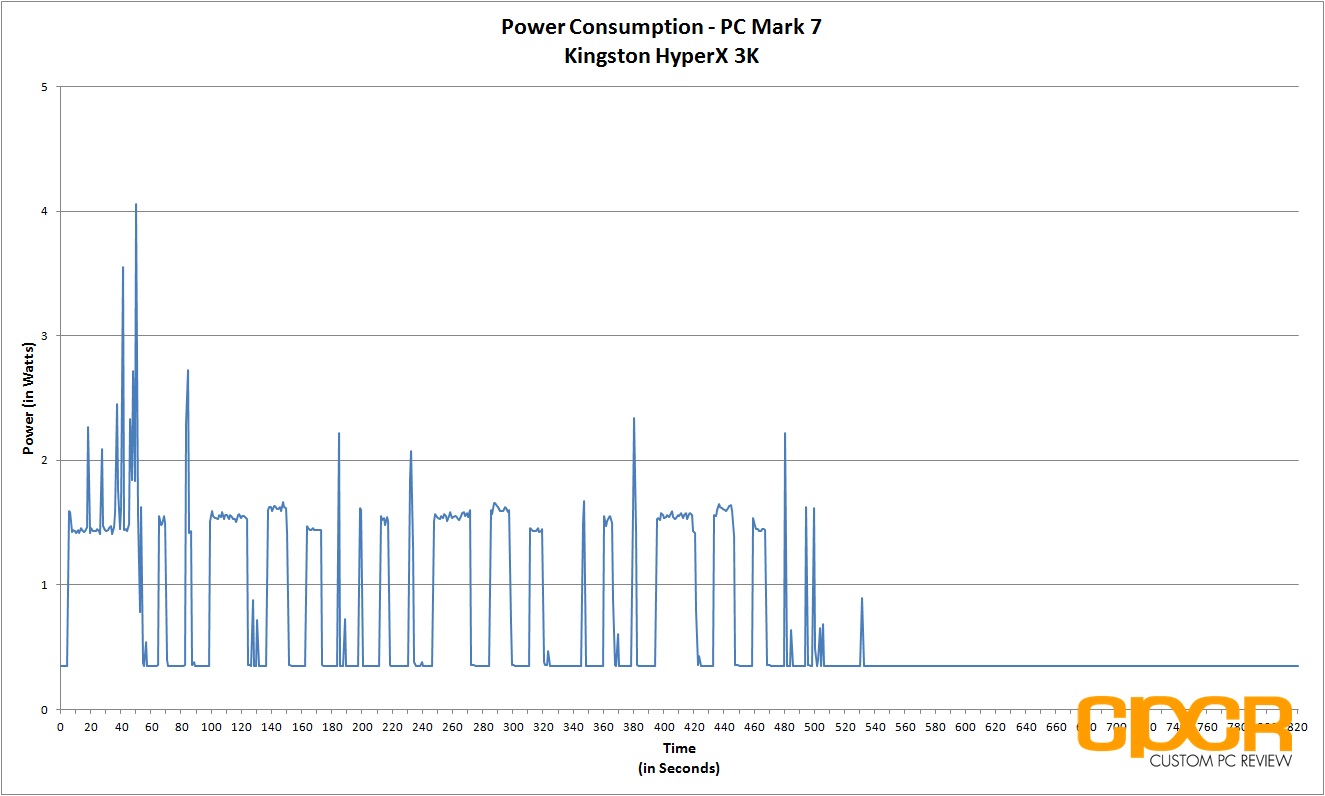Click the "200" tick label on the time axis
Viewport: 1325px width, 796px height.
362,727
